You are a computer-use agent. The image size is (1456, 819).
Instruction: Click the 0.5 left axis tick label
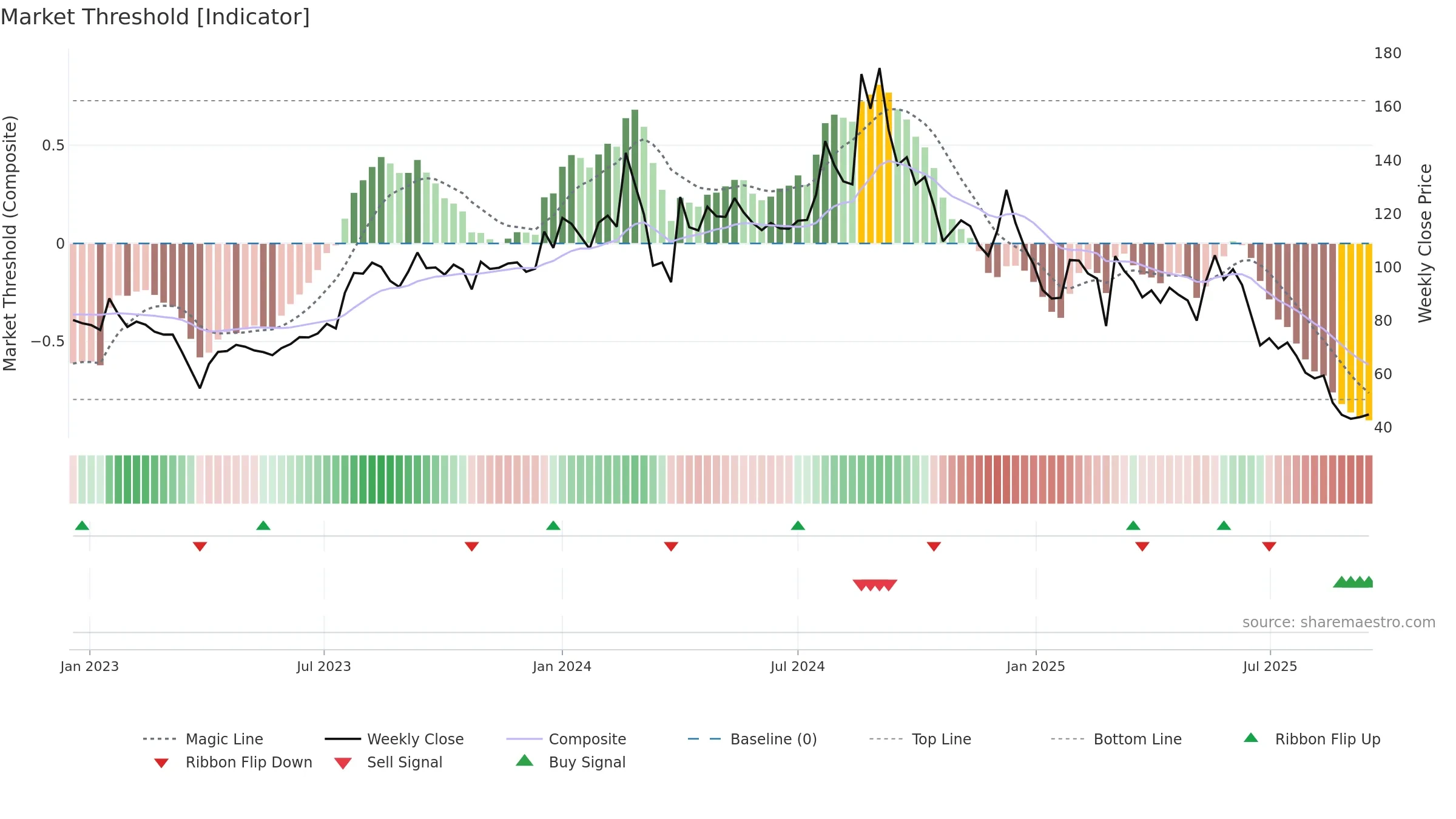point(53,146)
